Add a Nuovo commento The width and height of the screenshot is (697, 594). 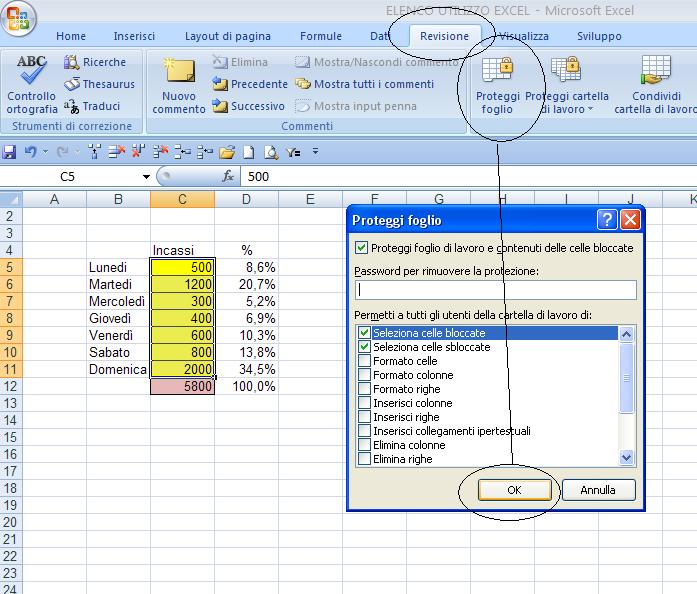179,85
